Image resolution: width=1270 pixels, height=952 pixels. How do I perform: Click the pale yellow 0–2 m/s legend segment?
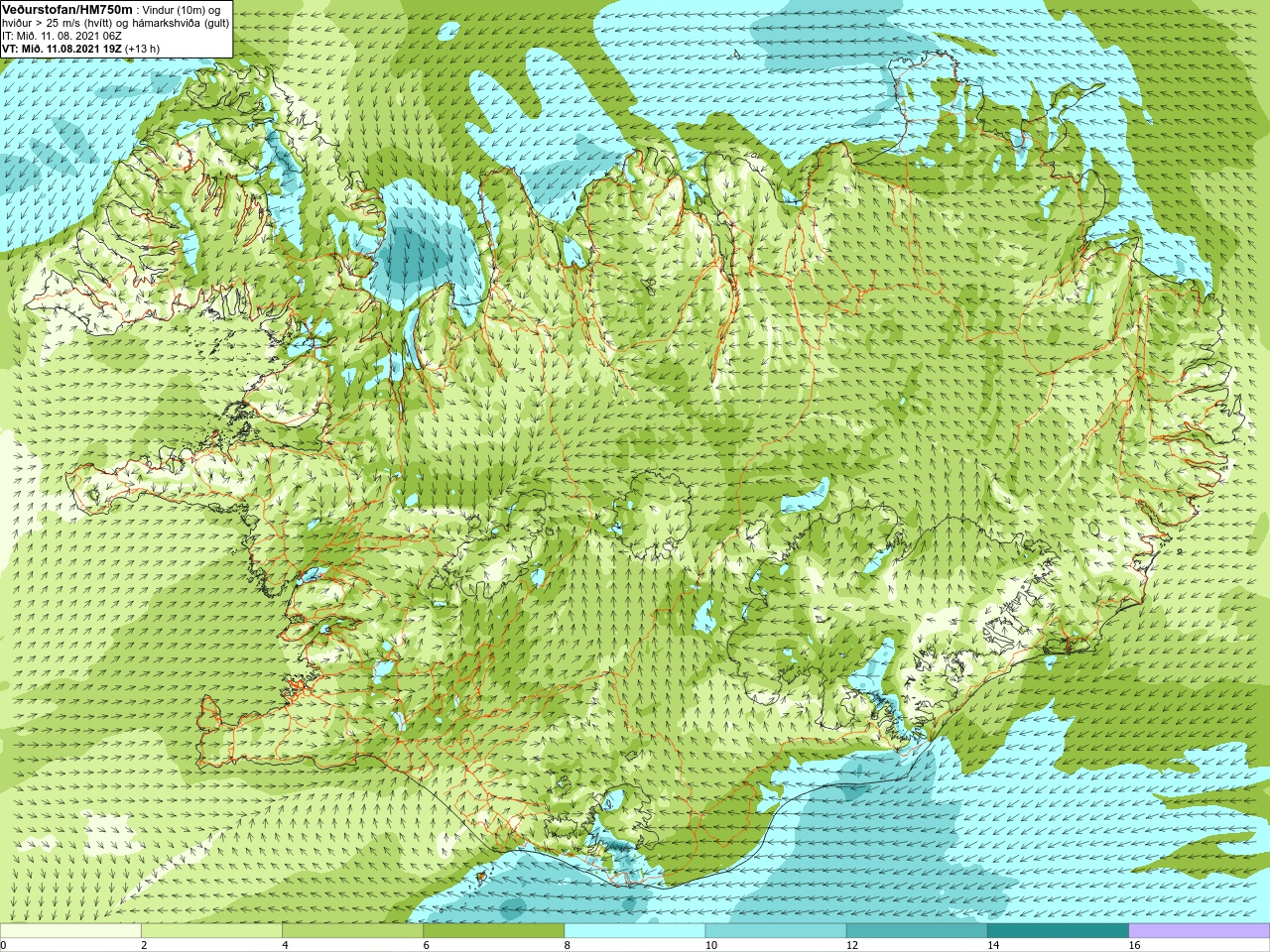[x=70, y=931]
